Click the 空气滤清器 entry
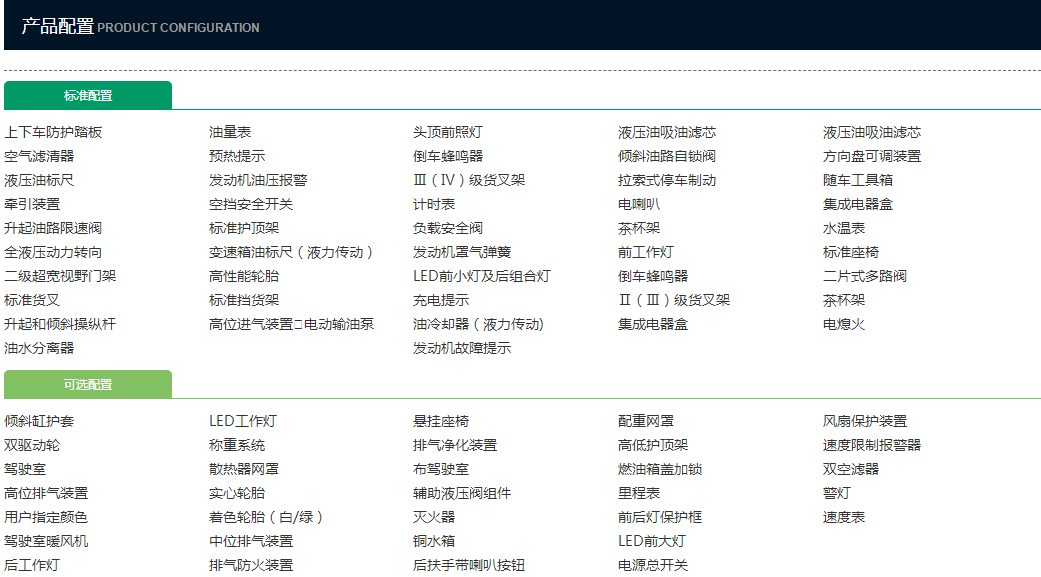The image size is (1041, 577). (39, 156)
